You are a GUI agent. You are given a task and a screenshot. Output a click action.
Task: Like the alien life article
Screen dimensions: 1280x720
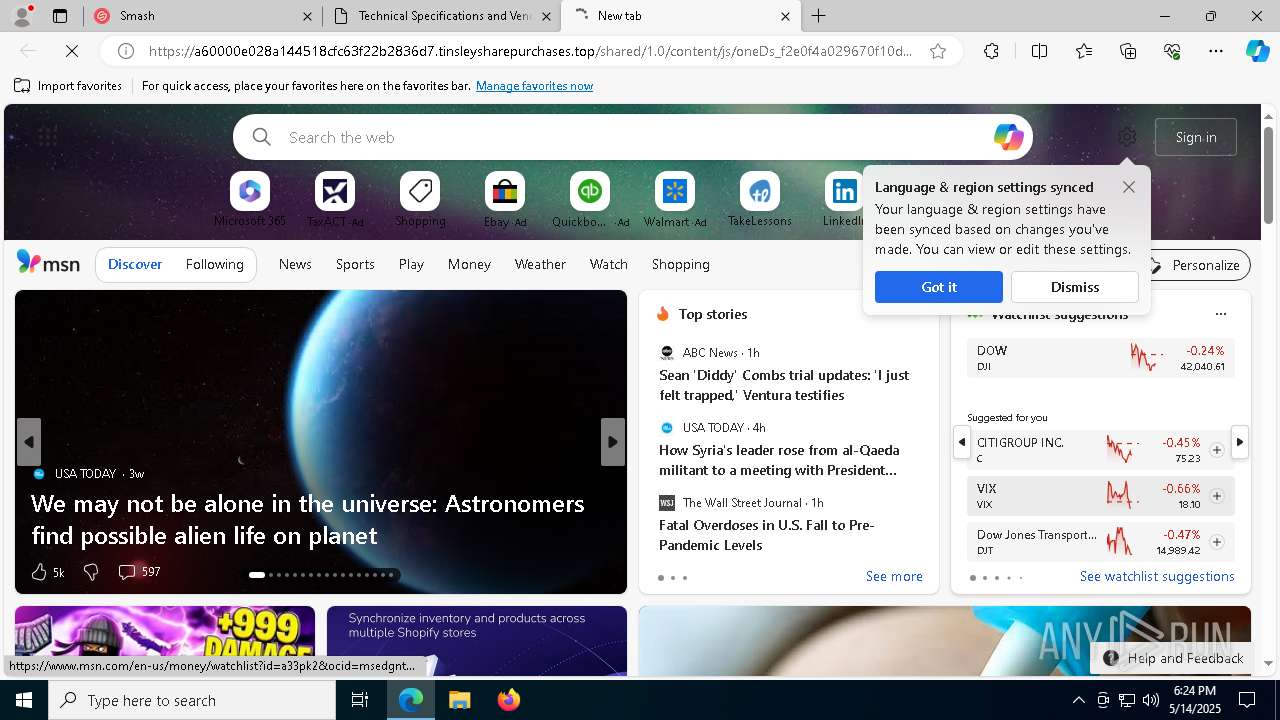click(x=47, y=572)
